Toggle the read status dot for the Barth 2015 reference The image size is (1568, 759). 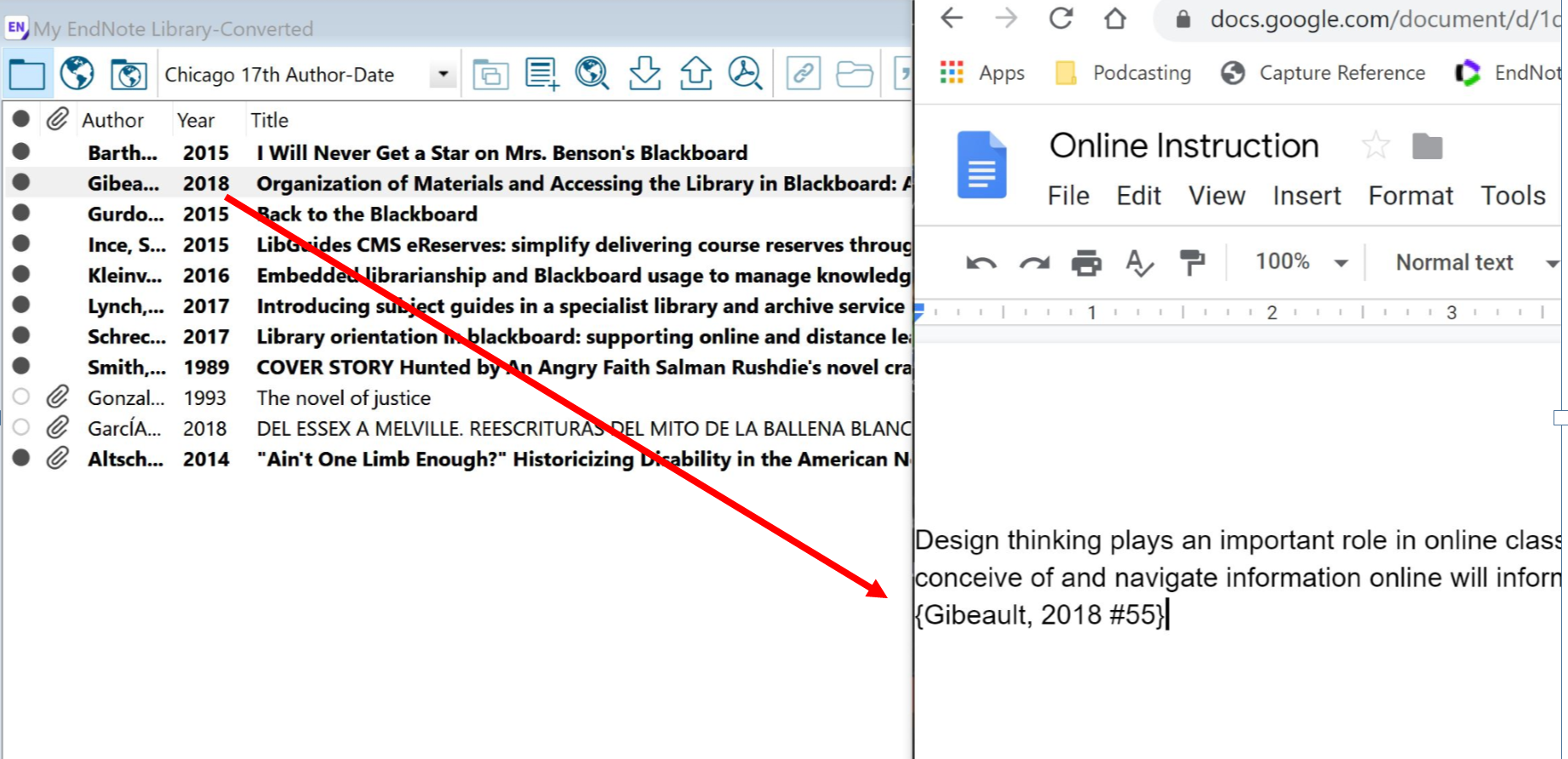click(x=21, y=151)
